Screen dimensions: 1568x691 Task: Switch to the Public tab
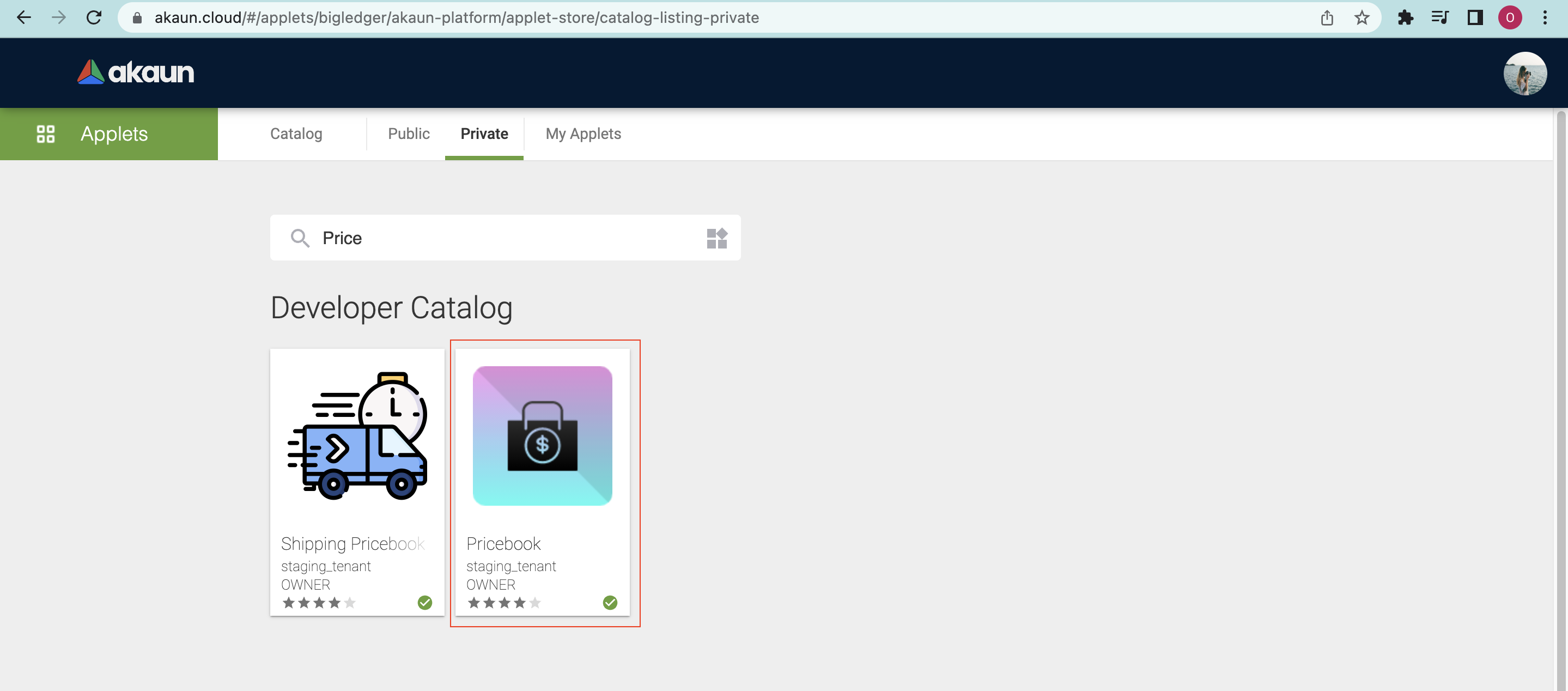click(x=409, y=134)
